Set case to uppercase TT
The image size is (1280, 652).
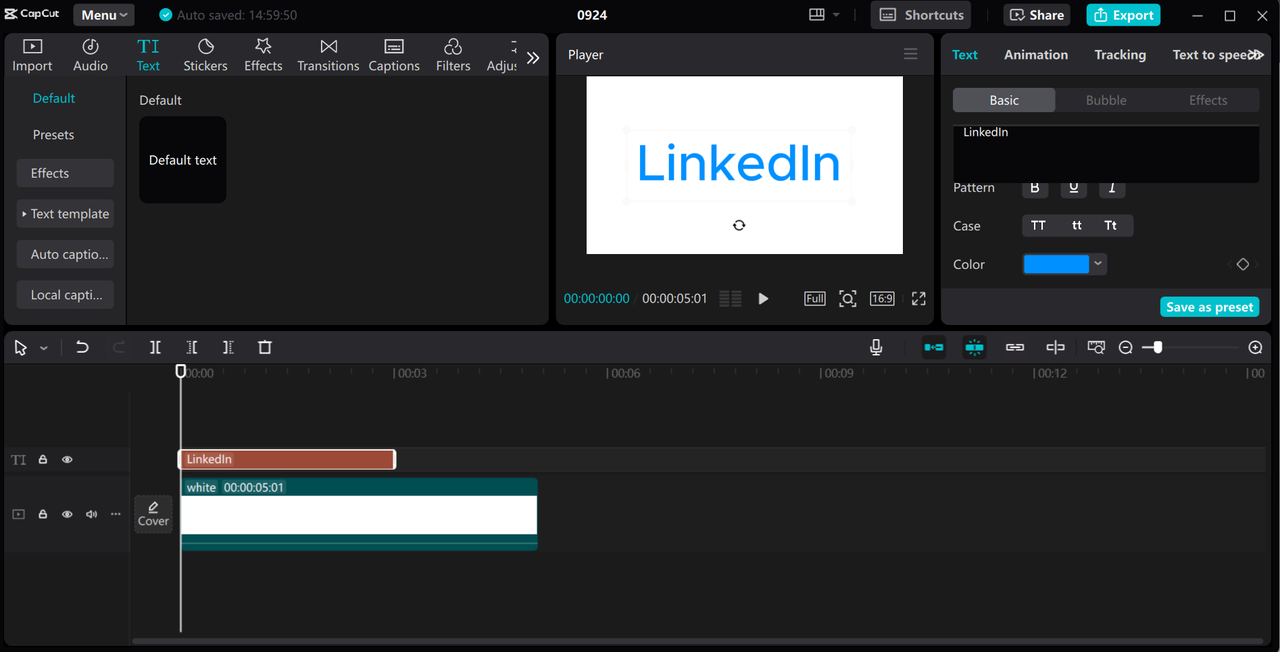[1039, 226]
